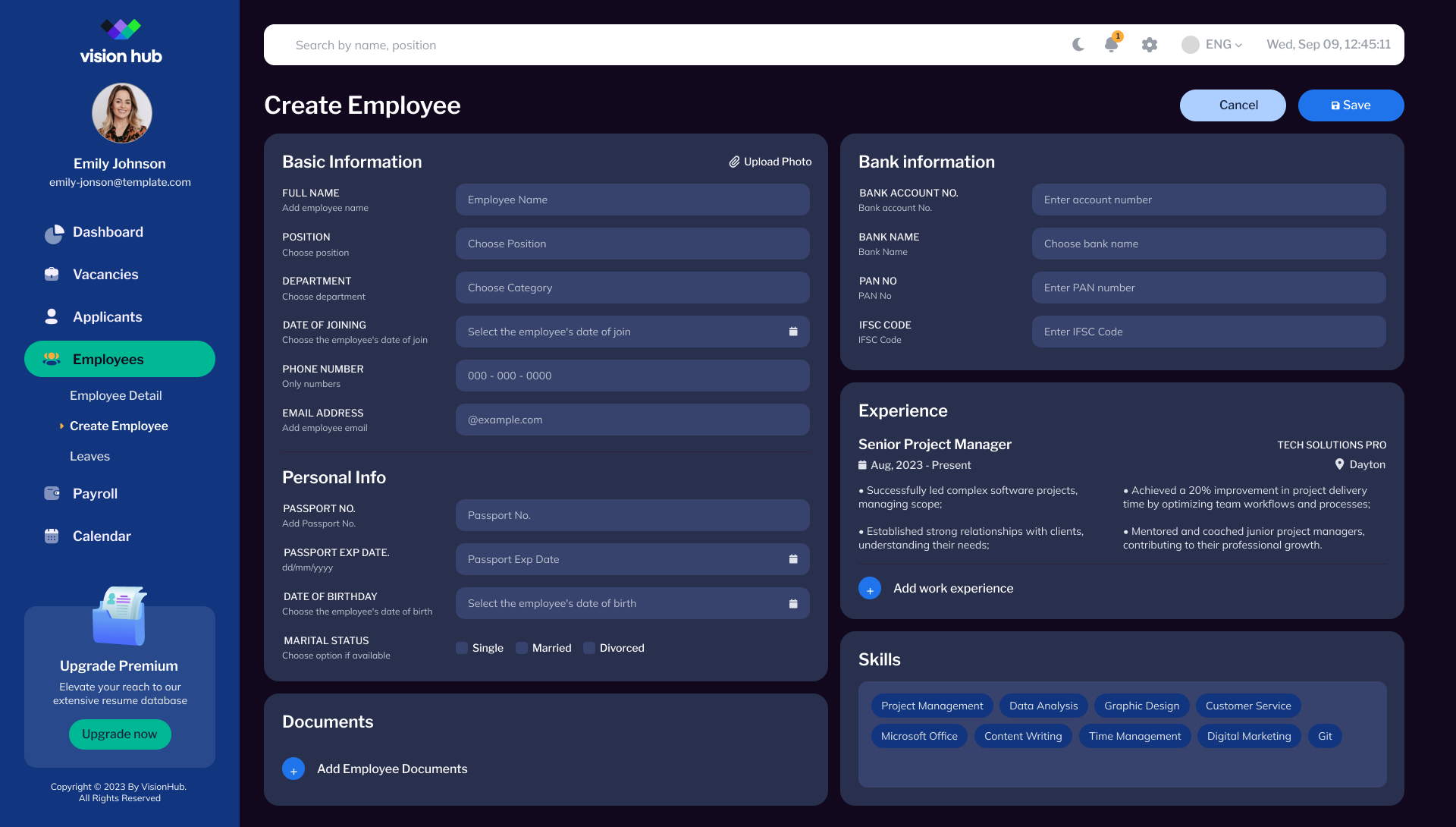Open the Choose bank name dropdown
The height and width of the screenshot is (827, 1456).
[1209, 244]
